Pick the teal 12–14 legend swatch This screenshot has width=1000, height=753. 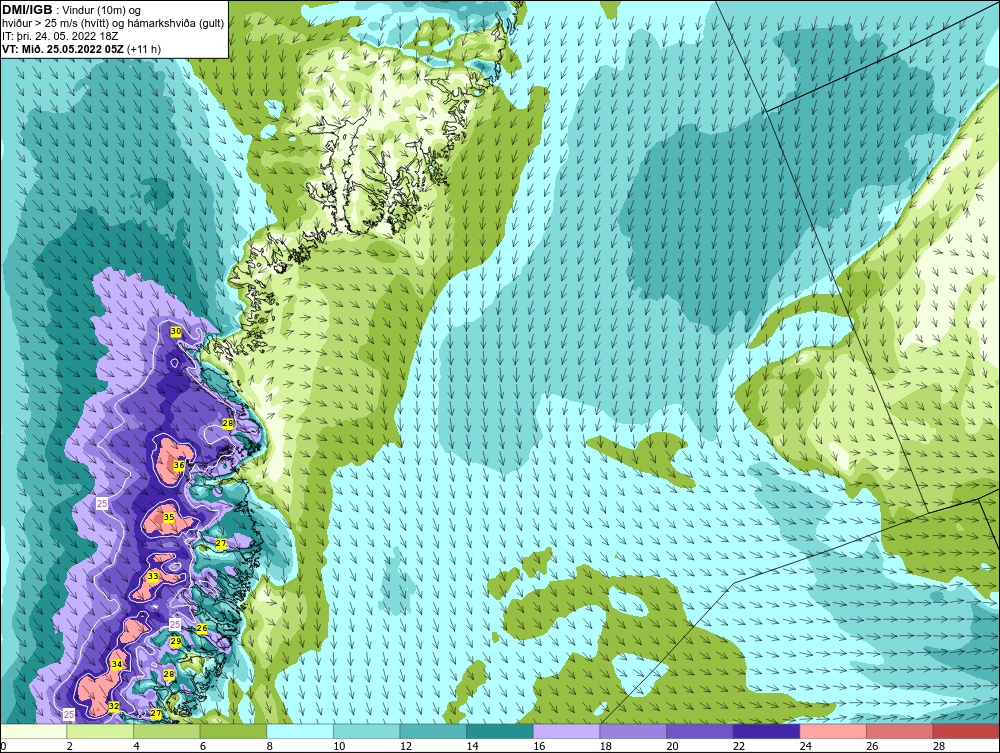[x=433, y=731]
